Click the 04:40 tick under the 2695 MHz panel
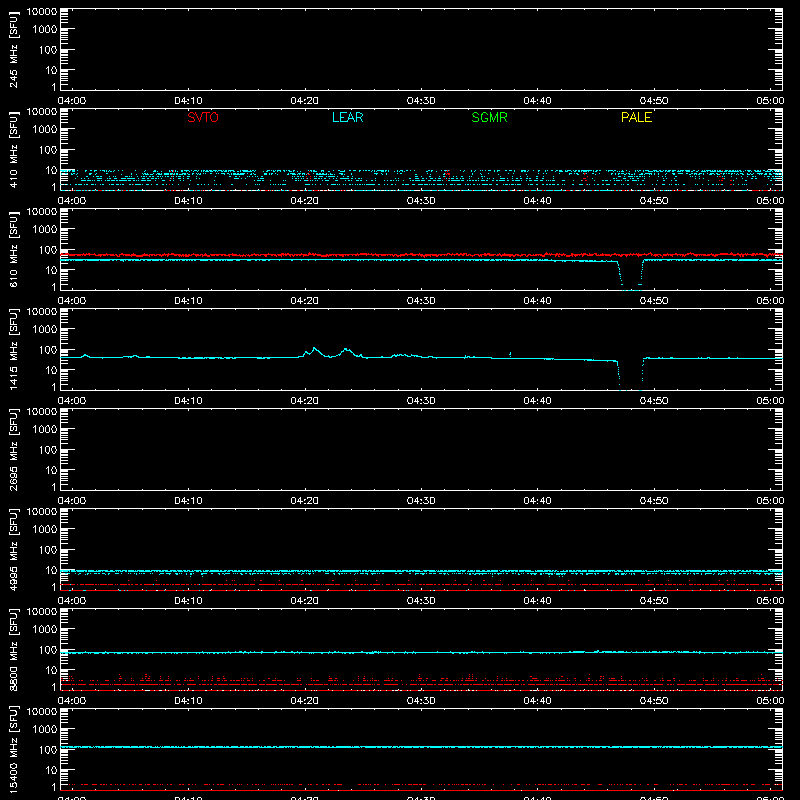Image resolution: width=800 pixels, height=800 pixels. [537, 501]
